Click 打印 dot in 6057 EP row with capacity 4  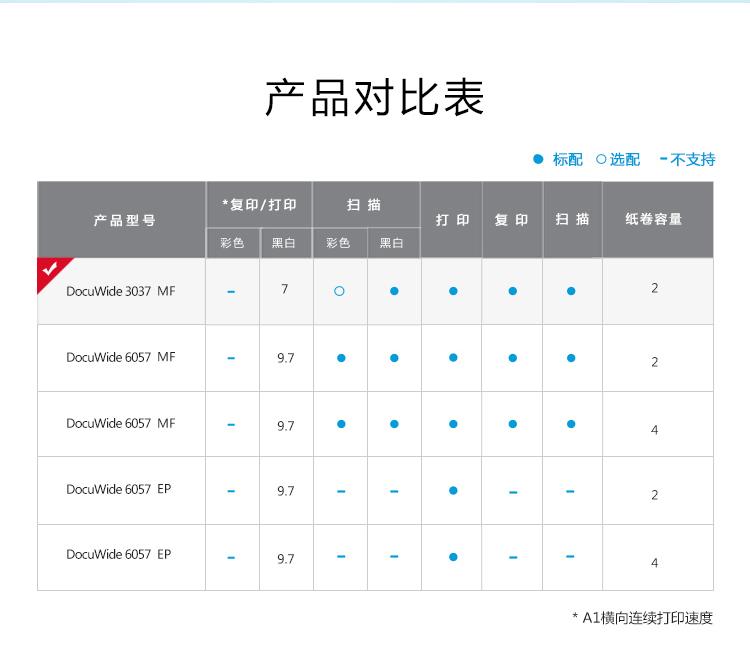[x=453, y=557]
